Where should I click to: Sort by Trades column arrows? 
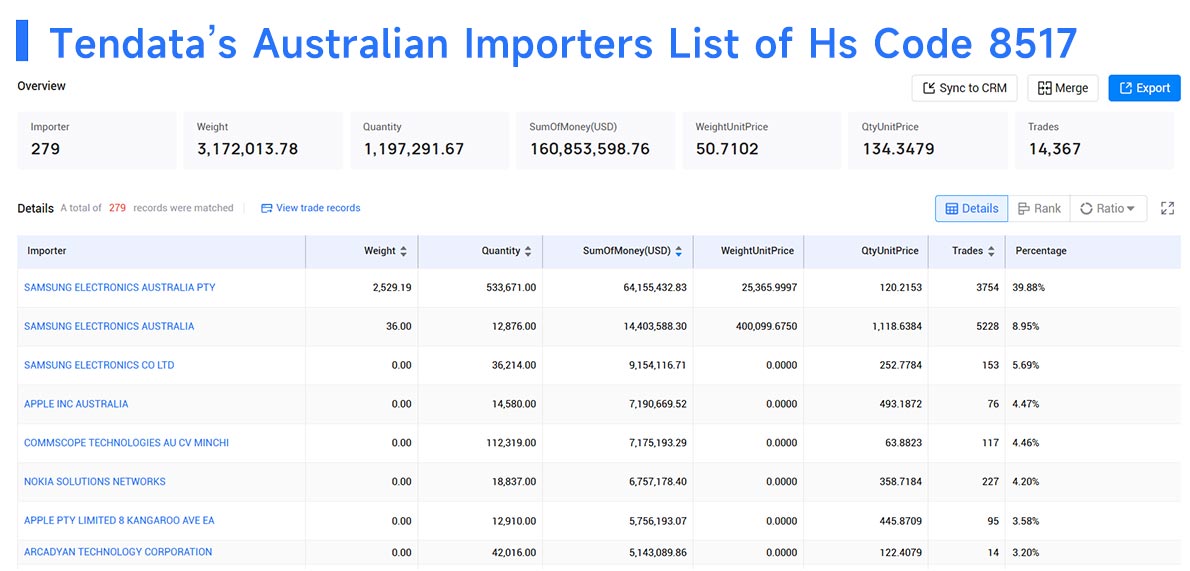click(991, 251)
